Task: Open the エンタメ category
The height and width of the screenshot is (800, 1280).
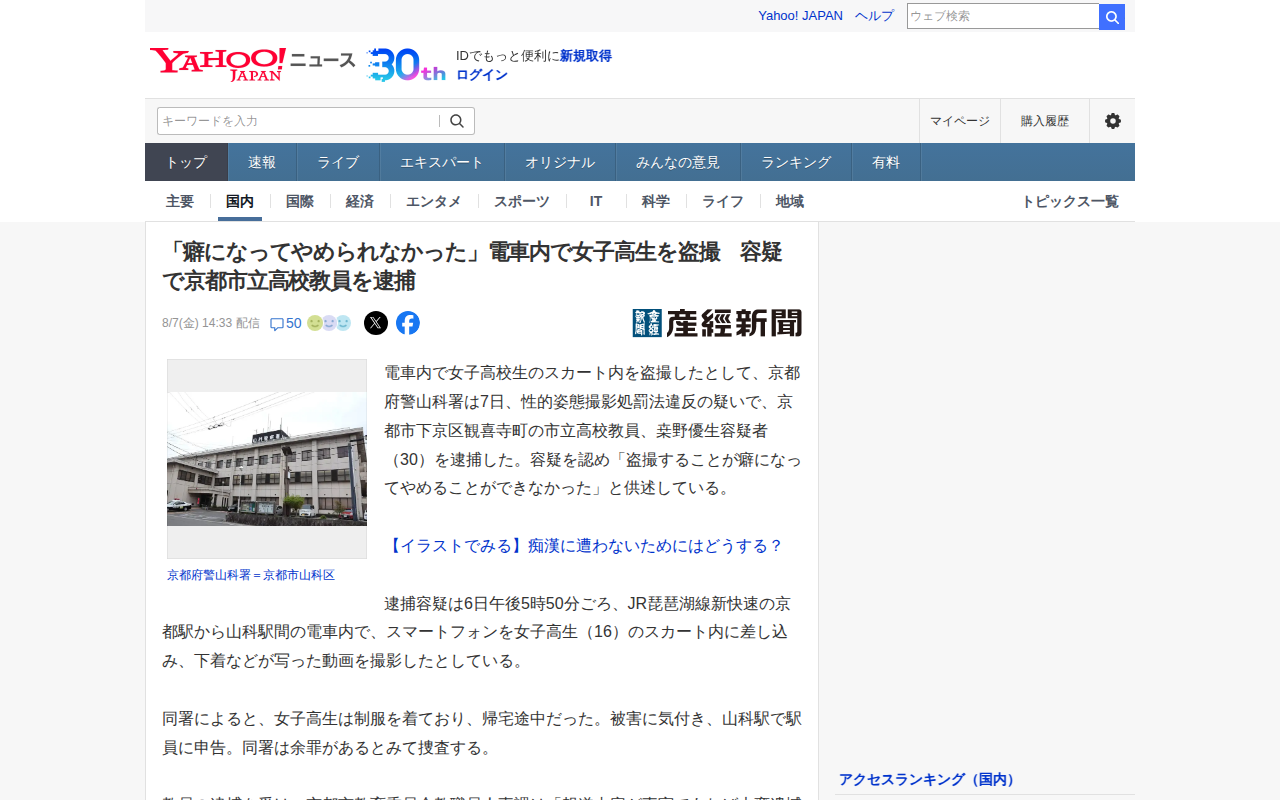Action: tap(434, 201)
